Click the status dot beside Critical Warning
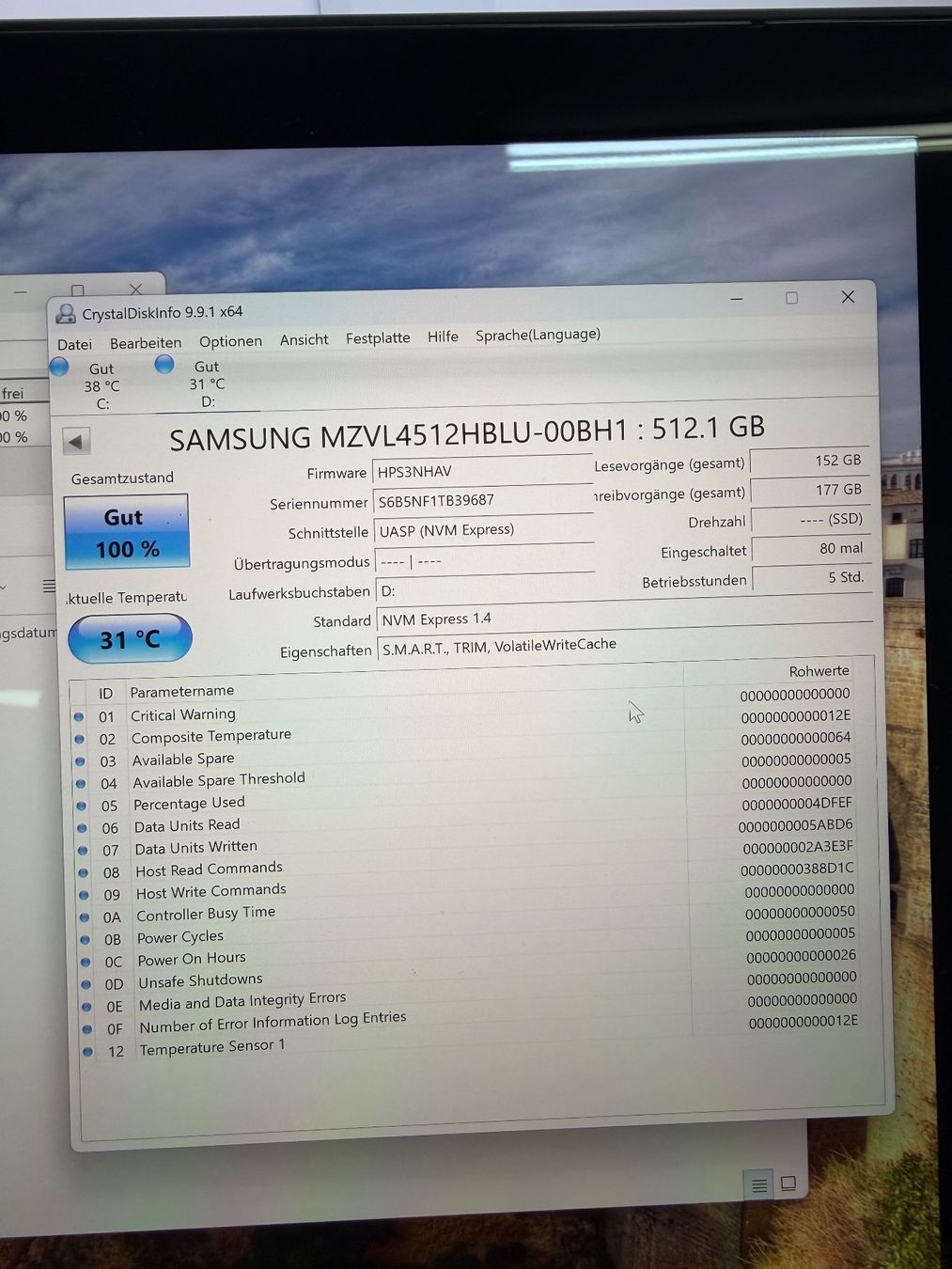 pos(79,717)
